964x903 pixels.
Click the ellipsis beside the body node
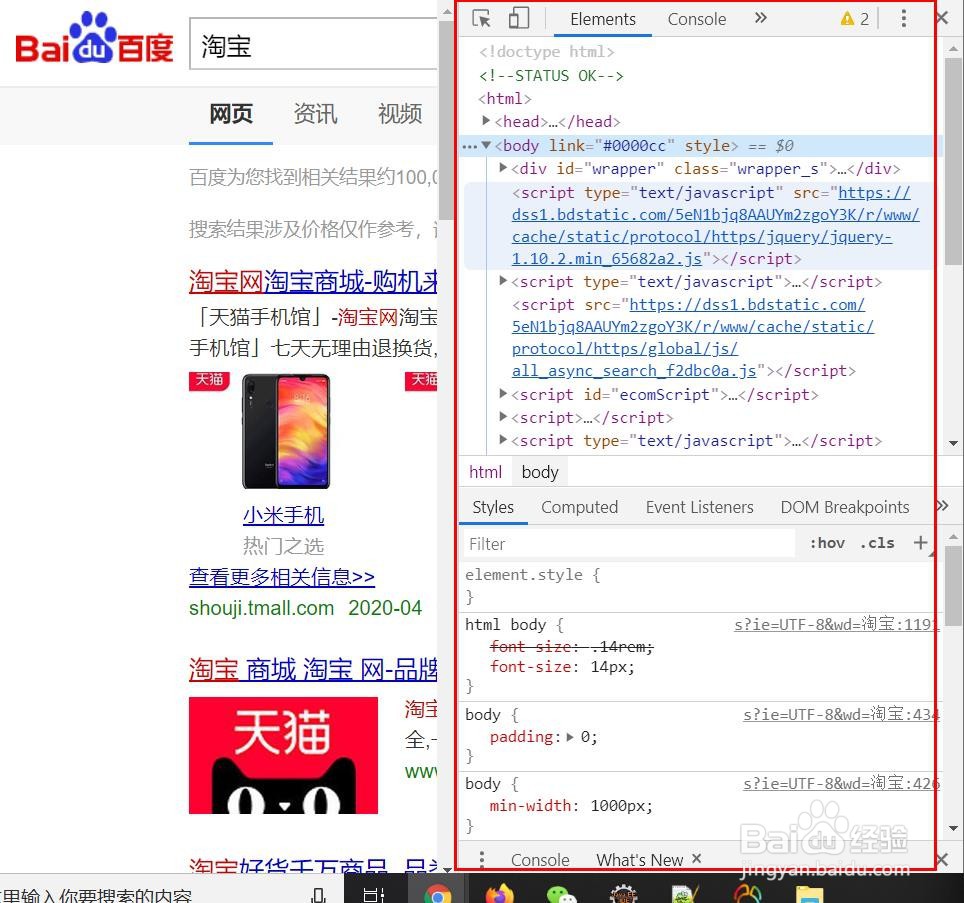469,146
